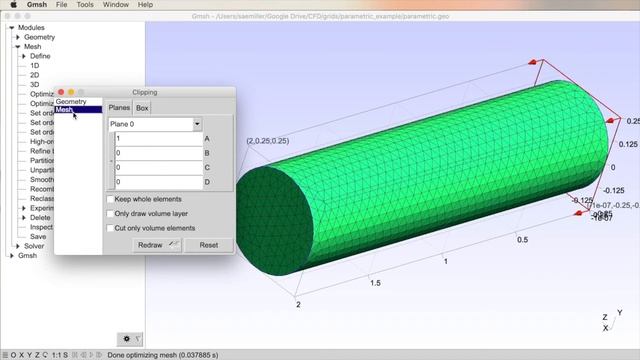Viewport: 640px width, 360px height.
Task: Expand the Define node under Mesh
Action: (24, 56)
